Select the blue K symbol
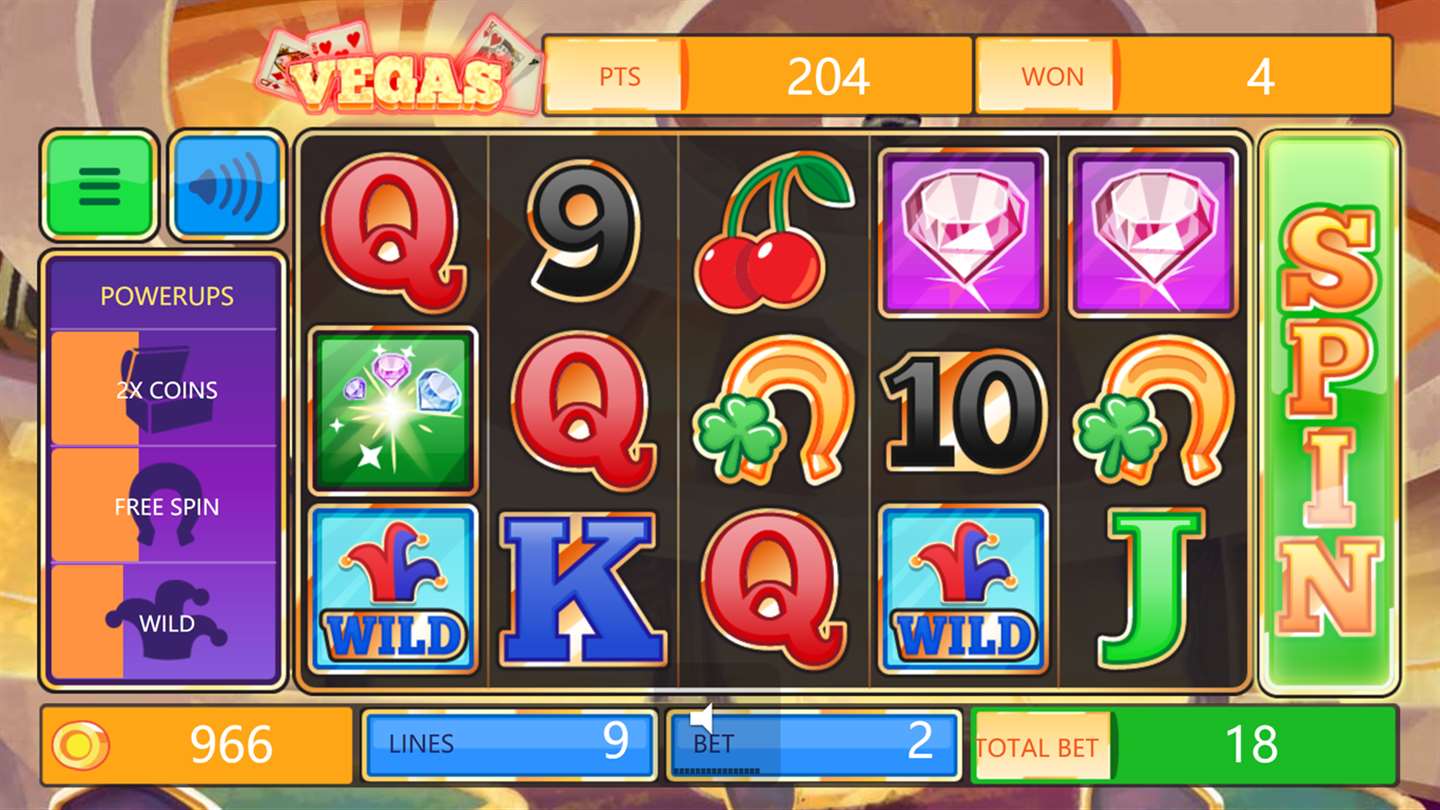 point(583,589)
